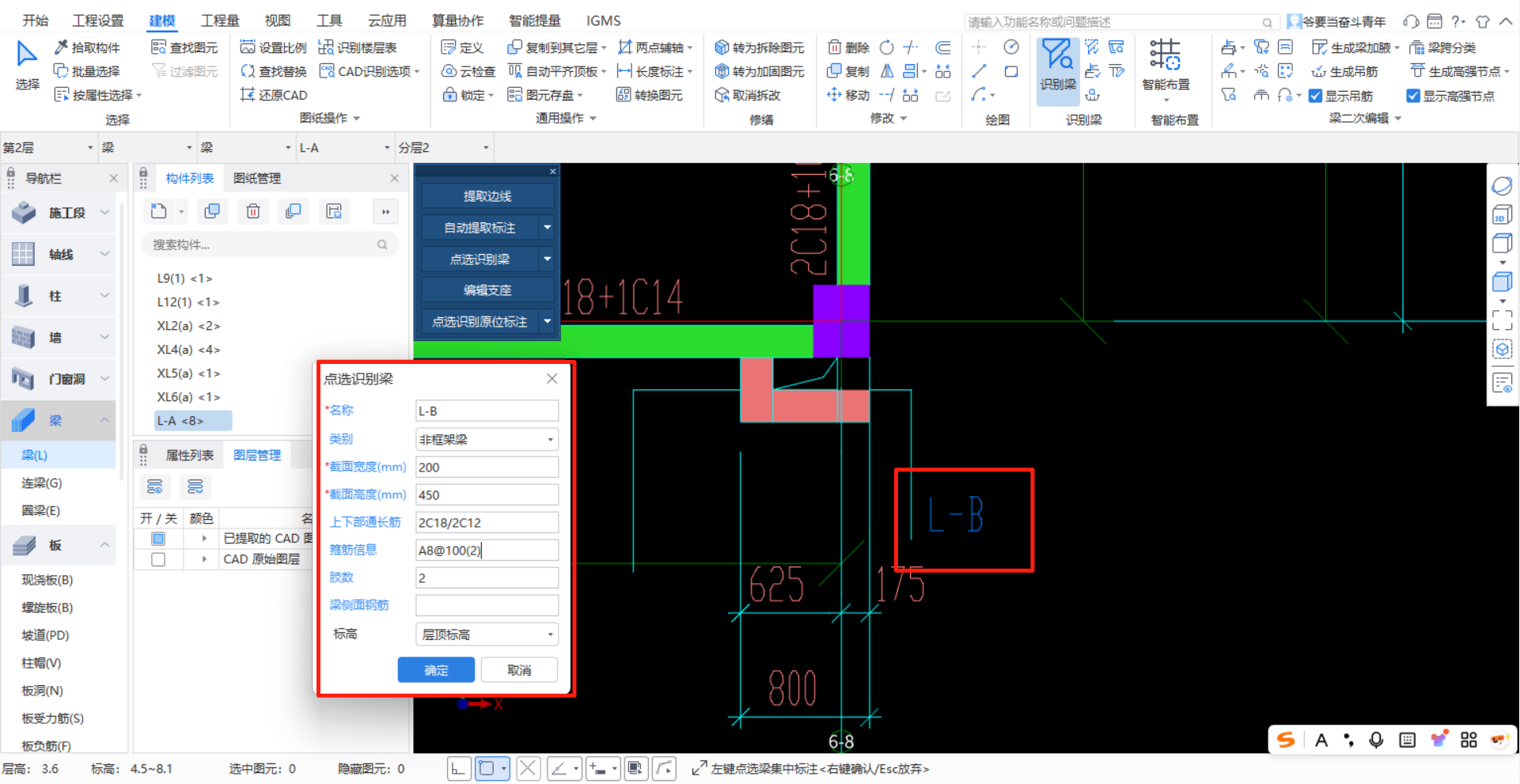Toggle 显示高强节点 checkbox
This screenshot has height=784, width=1520.
[x=1412, y=96]
